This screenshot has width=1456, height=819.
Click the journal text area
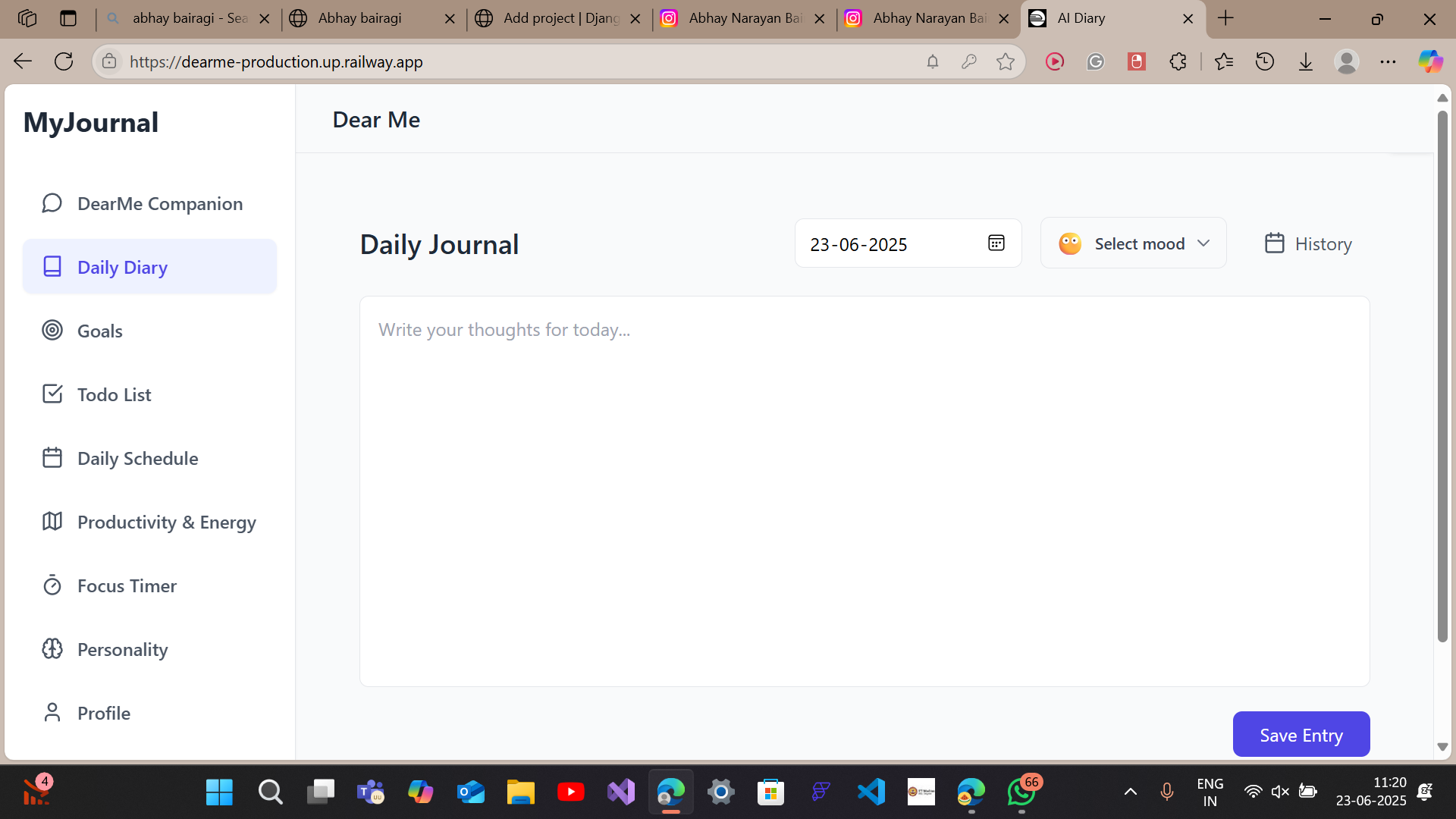[864, 491]
